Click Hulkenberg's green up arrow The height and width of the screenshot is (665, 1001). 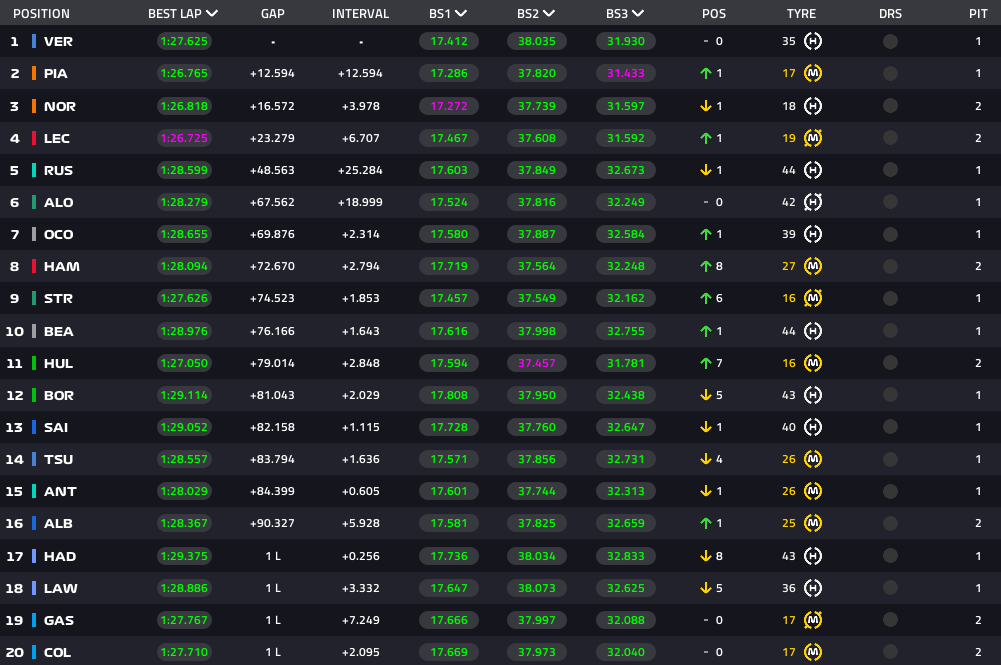pyautogui.click(x=705, y=363)
